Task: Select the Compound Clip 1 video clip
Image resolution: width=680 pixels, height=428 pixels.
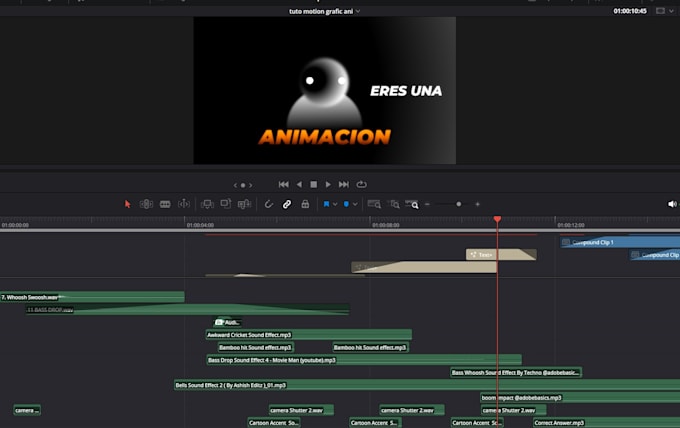Action: (x=620, y=242)
